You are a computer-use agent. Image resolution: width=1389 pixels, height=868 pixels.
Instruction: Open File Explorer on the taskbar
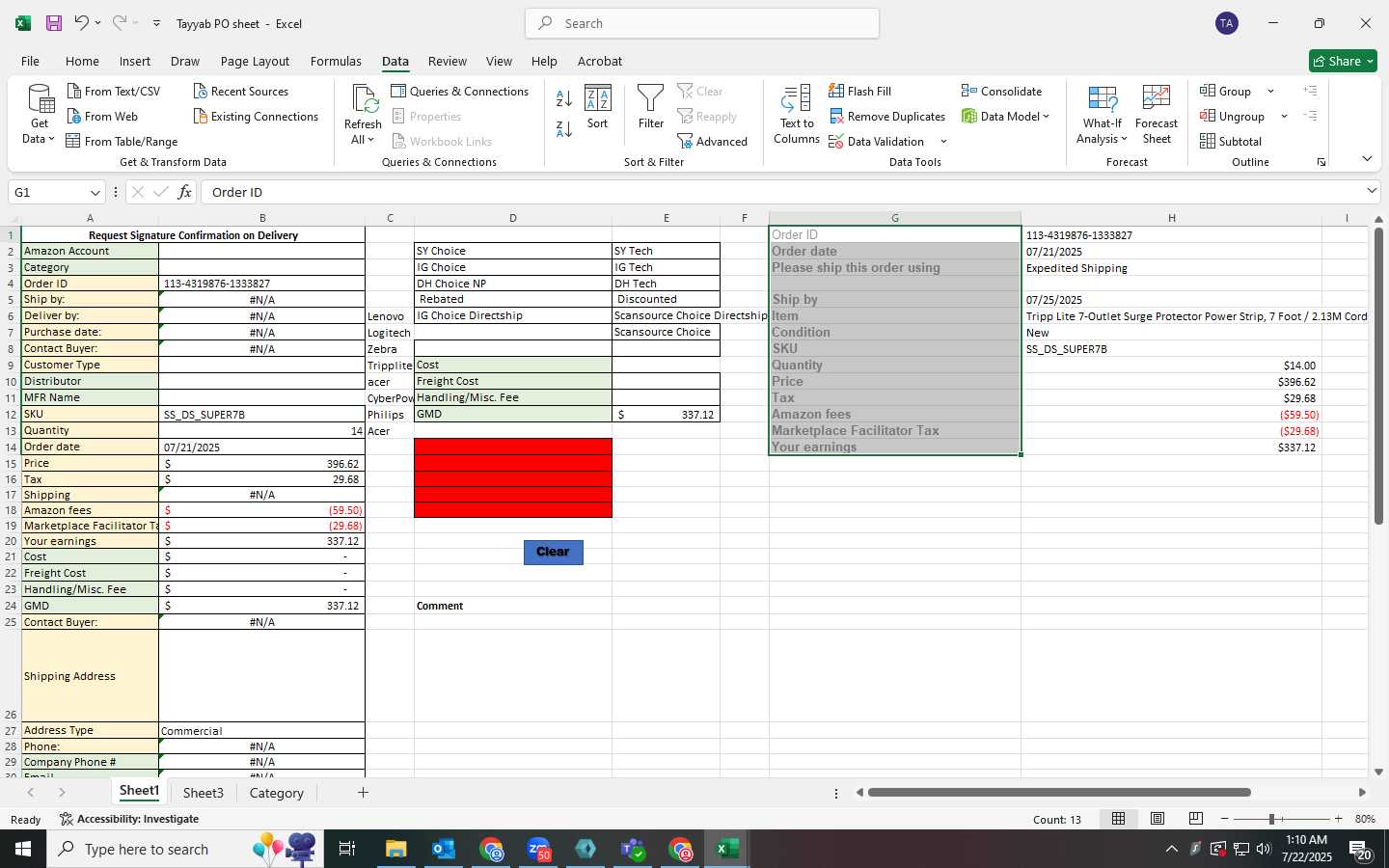click(x=395, y=849)
